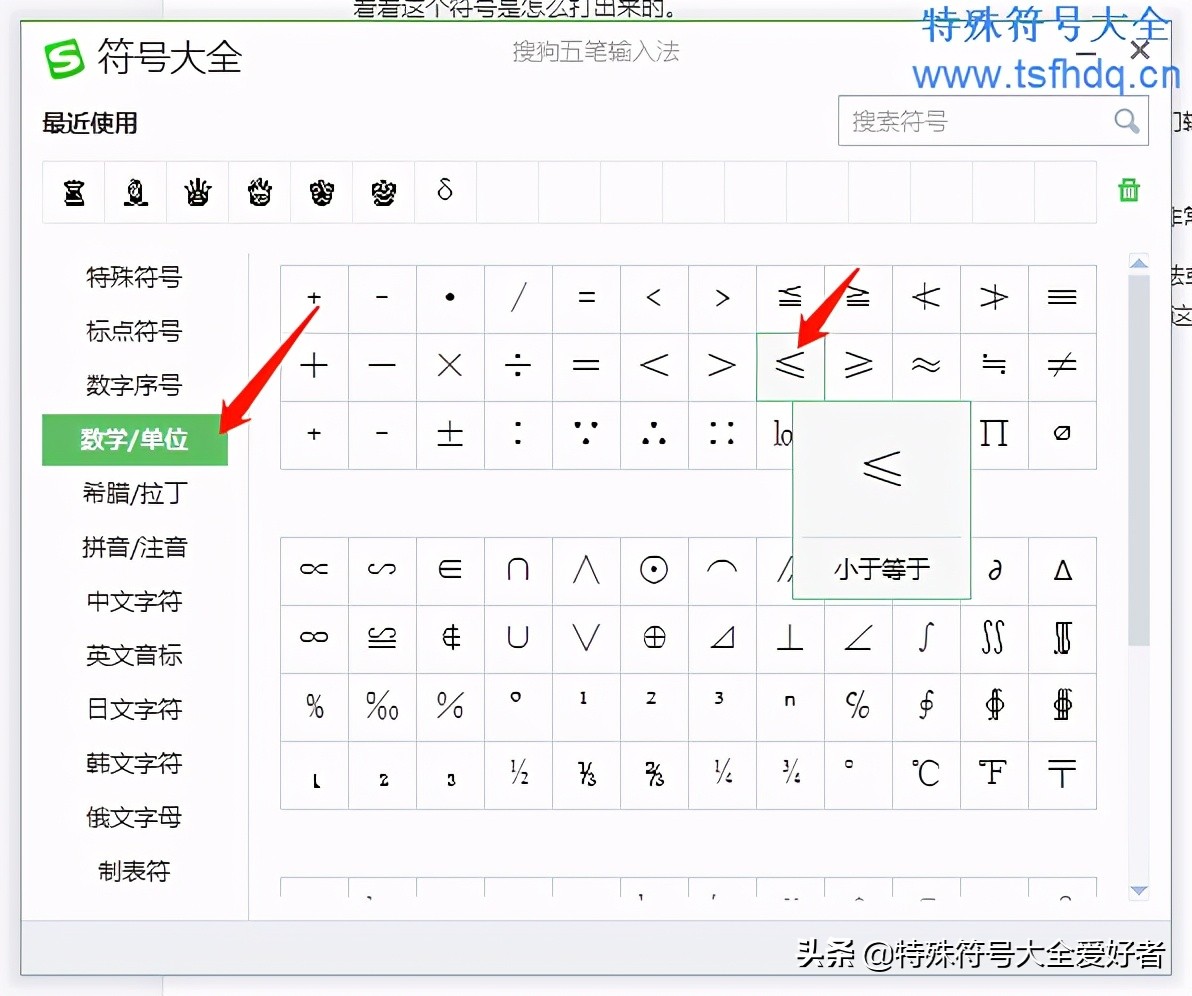
Task: Choose the division ÷ symbol
Action: pyautogui.click(x=518, y=366)
